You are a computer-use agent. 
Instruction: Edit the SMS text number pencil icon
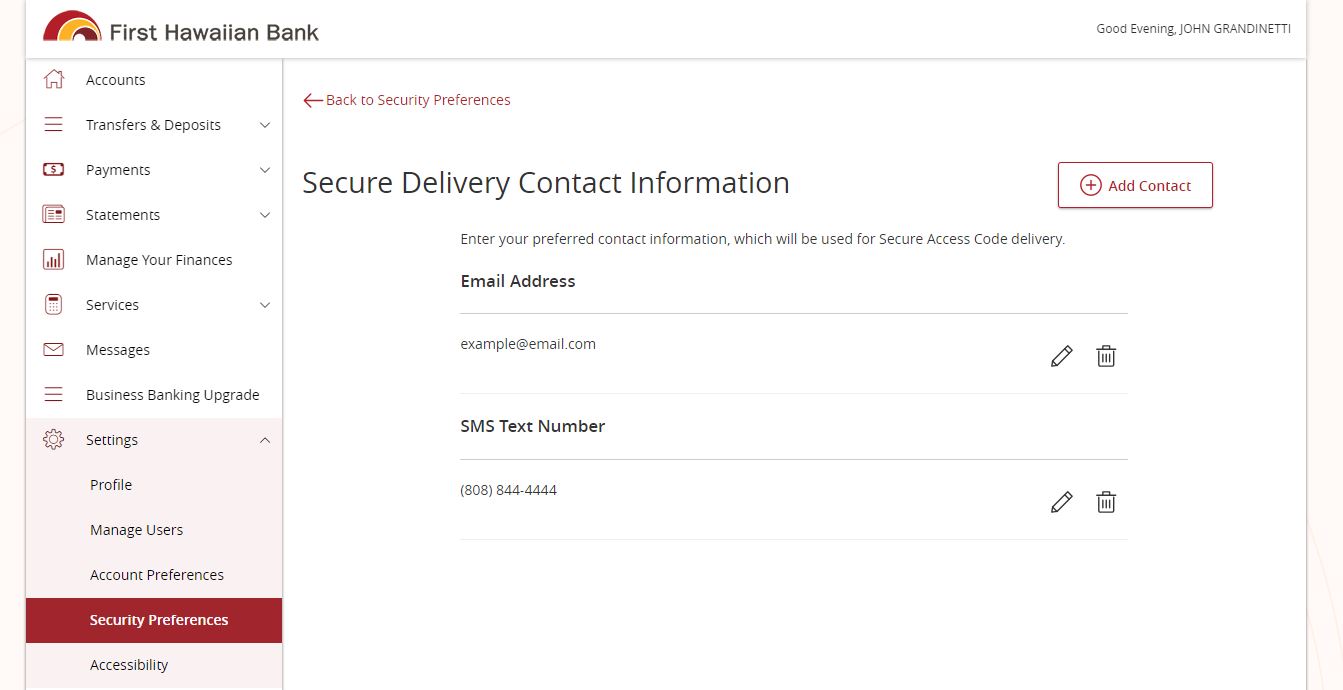pyautogui.click(x=1062, y=502)
